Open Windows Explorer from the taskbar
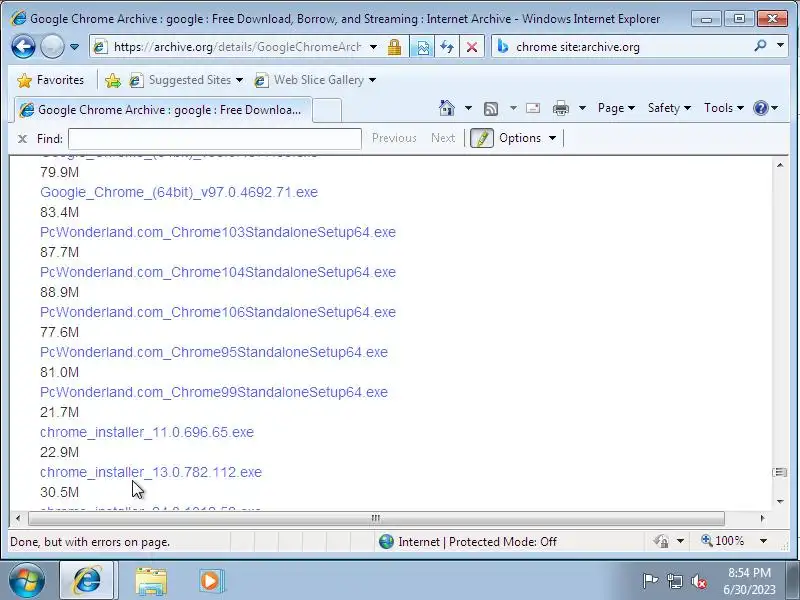The image size is (800, 600). 151,581
